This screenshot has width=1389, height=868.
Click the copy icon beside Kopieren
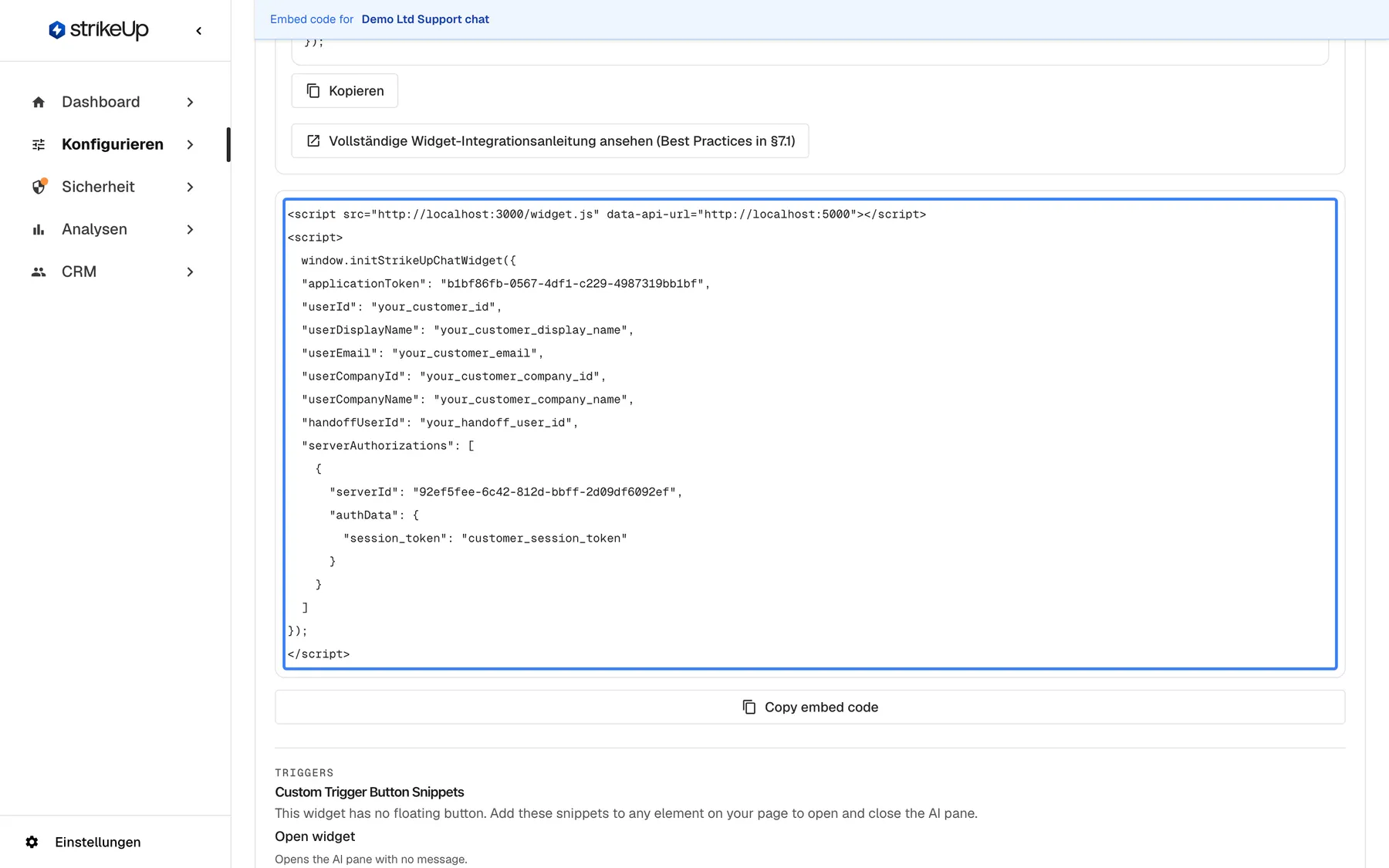(x=313, y=91)
